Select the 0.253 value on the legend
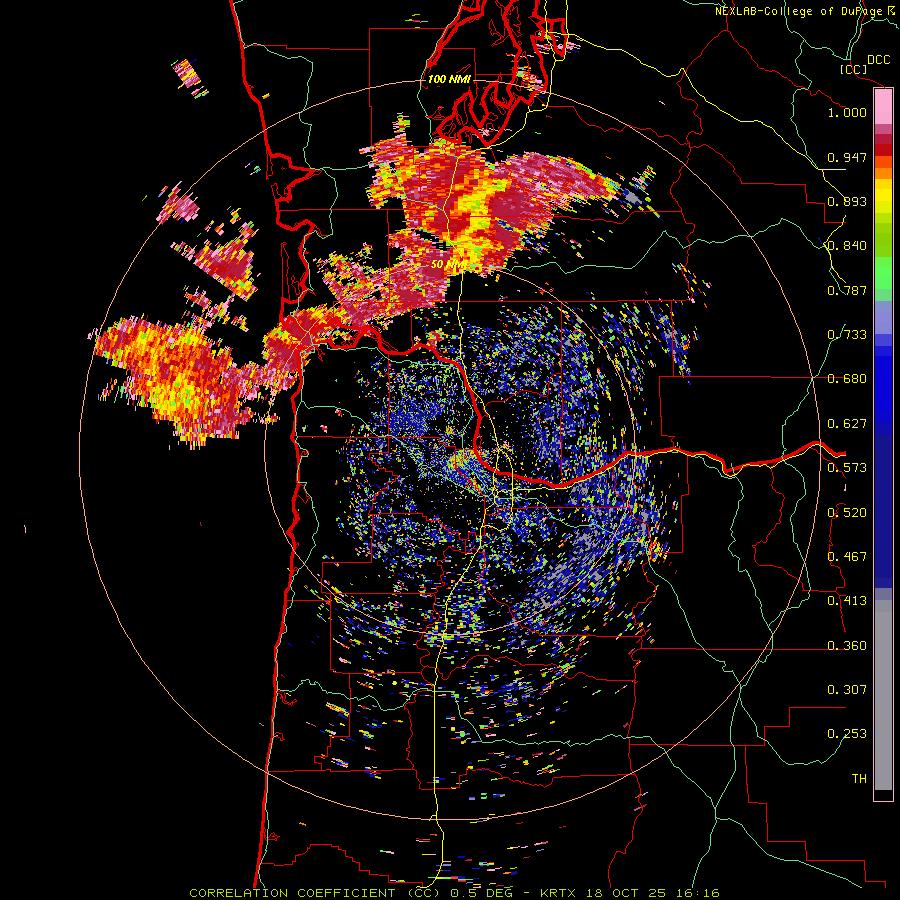900x900 pixels. [847, 734]
